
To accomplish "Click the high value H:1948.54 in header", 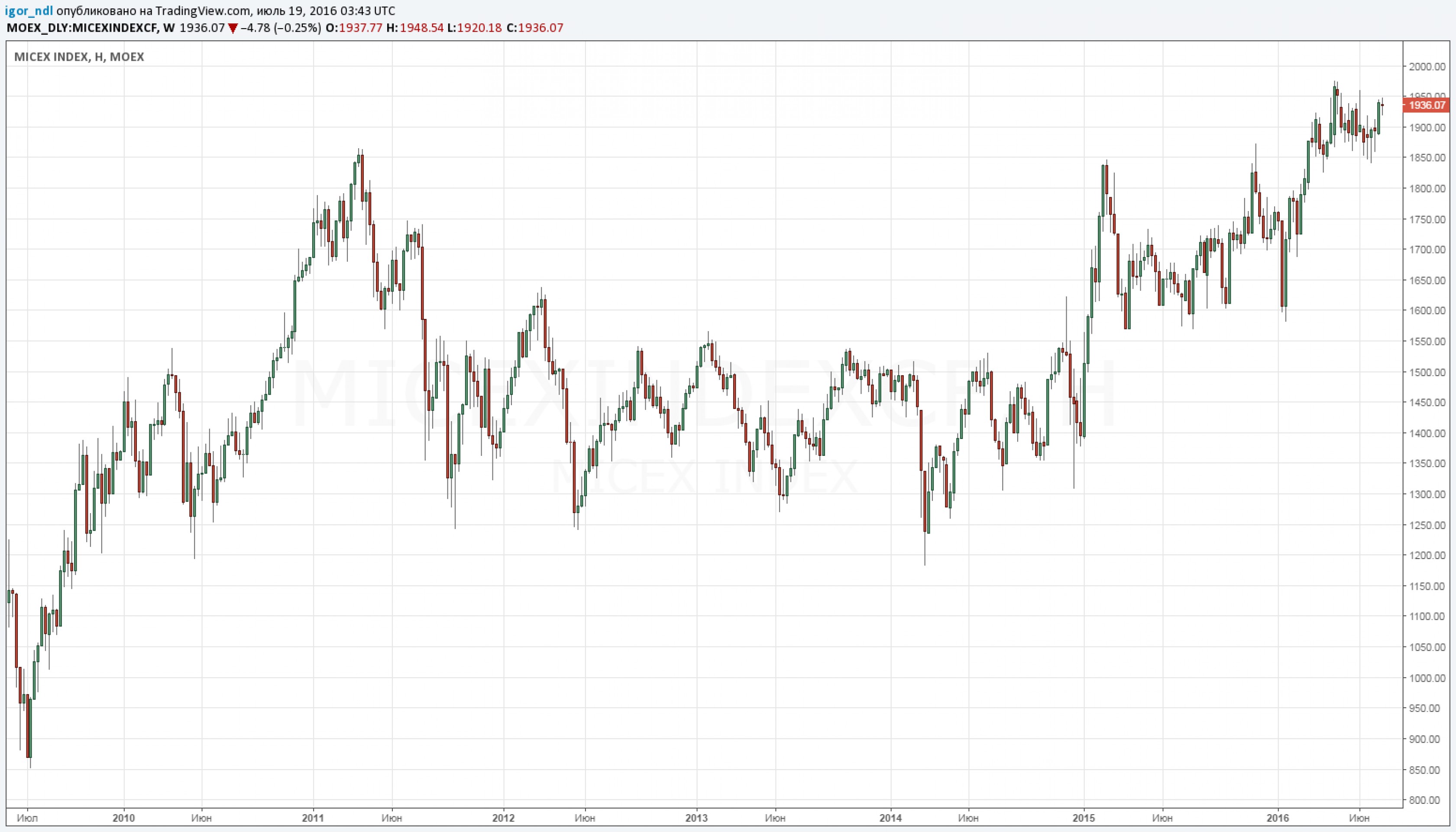I will pyautogui.click(x=415, y=28).
